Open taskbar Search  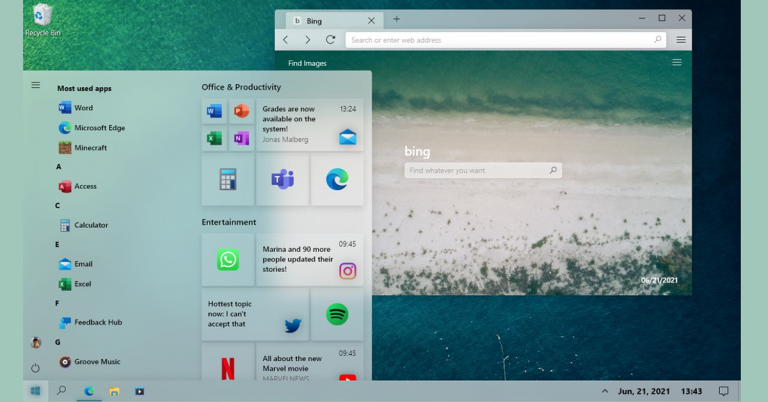(x=61, y=391)
